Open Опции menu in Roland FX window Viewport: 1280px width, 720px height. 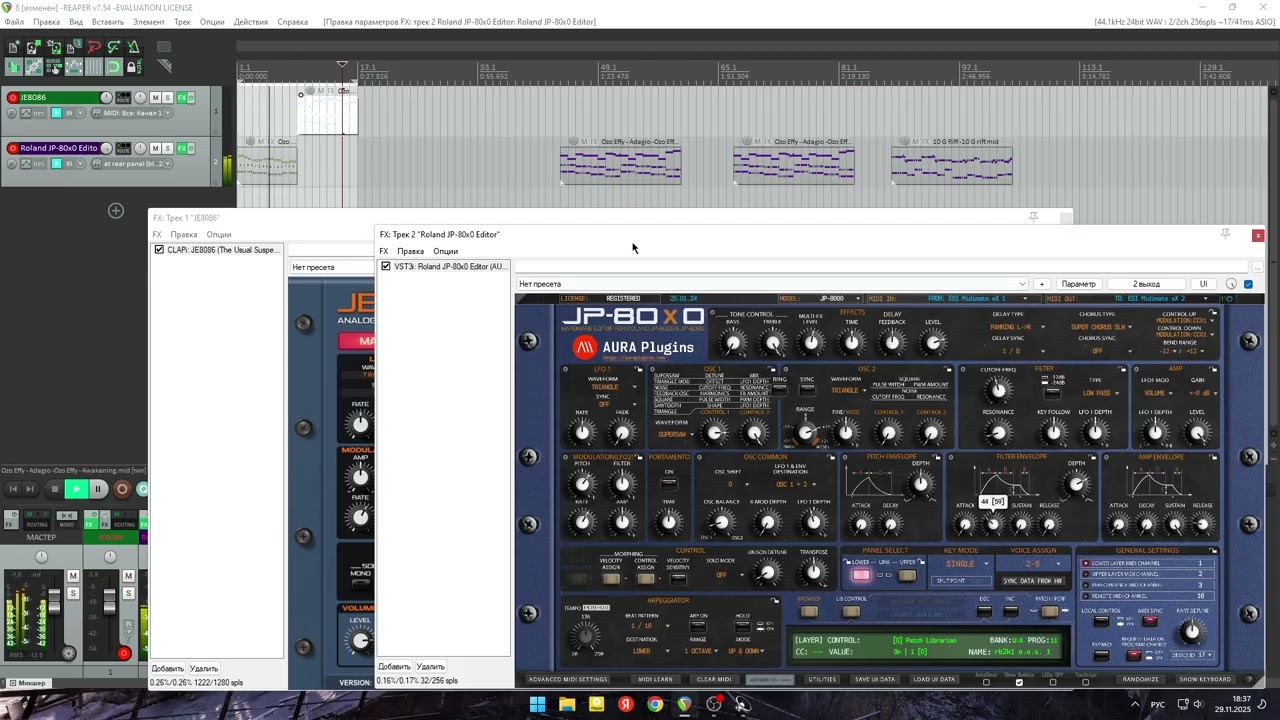445,251
